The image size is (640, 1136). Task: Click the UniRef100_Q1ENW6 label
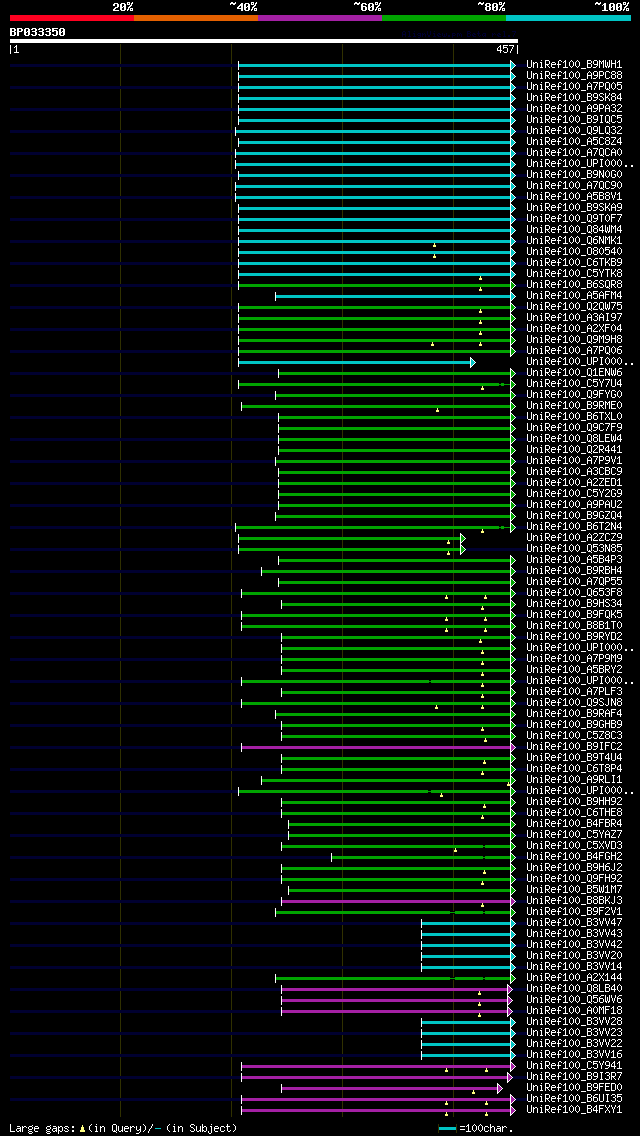[x=574, y=372]
